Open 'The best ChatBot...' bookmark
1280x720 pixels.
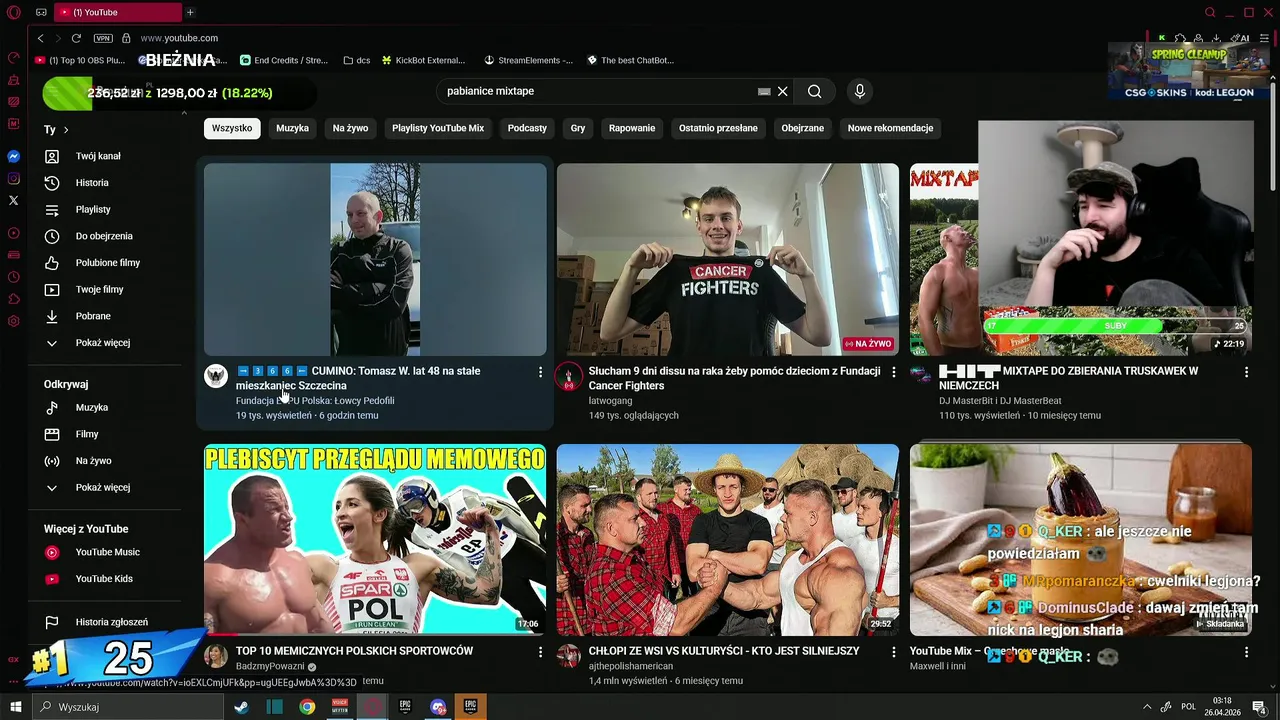(630, 60)
